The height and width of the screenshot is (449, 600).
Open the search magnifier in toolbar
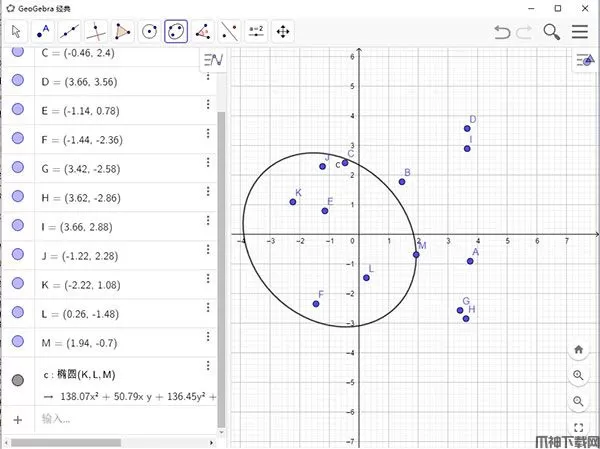click(552, 32)
